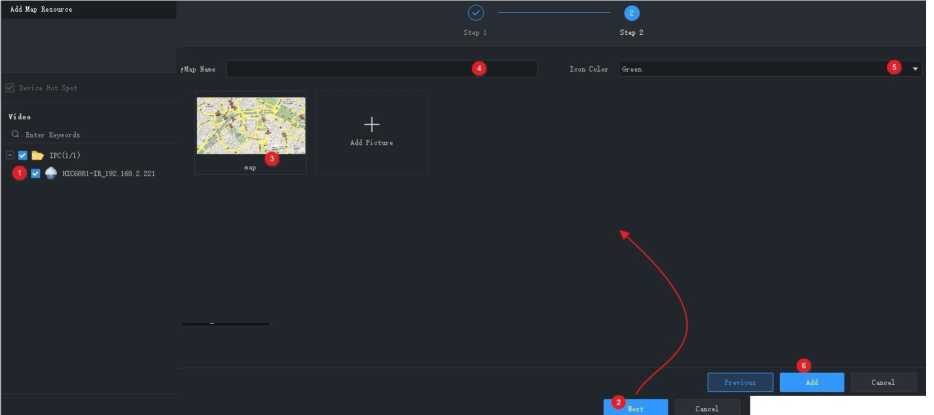Click the Icon Color Green combo box

tap(750, 69)
